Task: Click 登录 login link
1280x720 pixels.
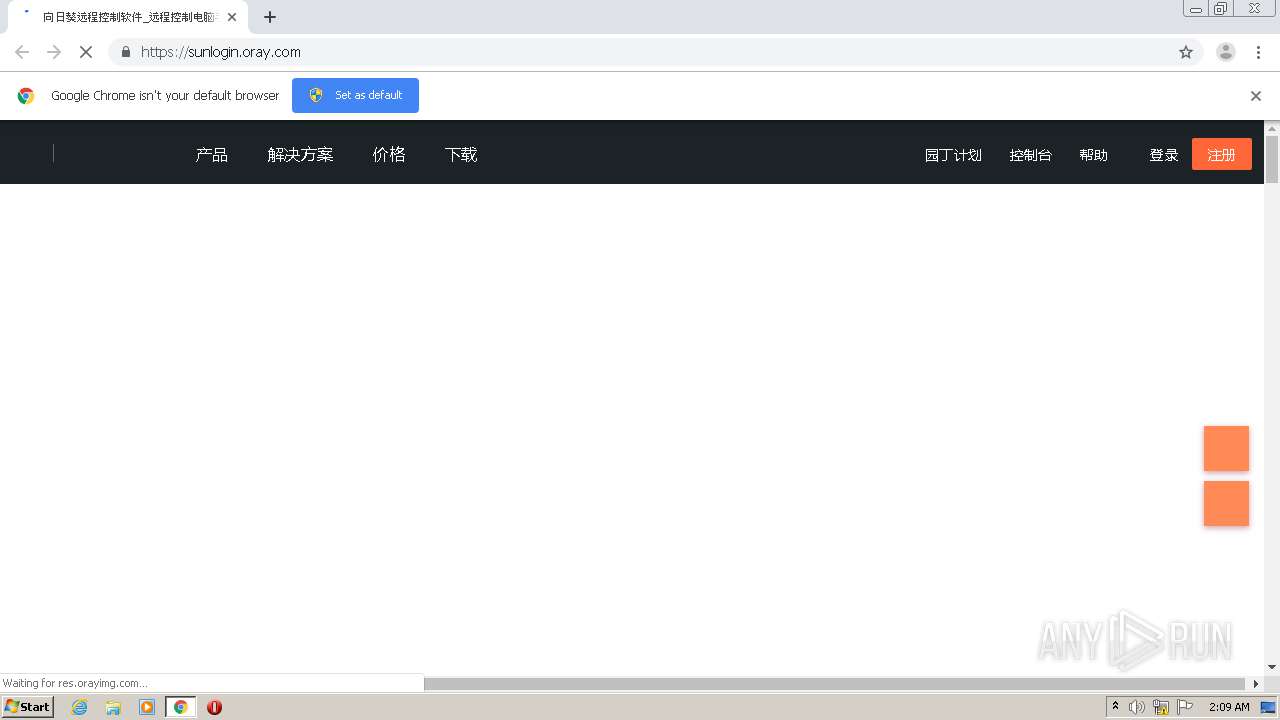Action: coord(1164,155)
